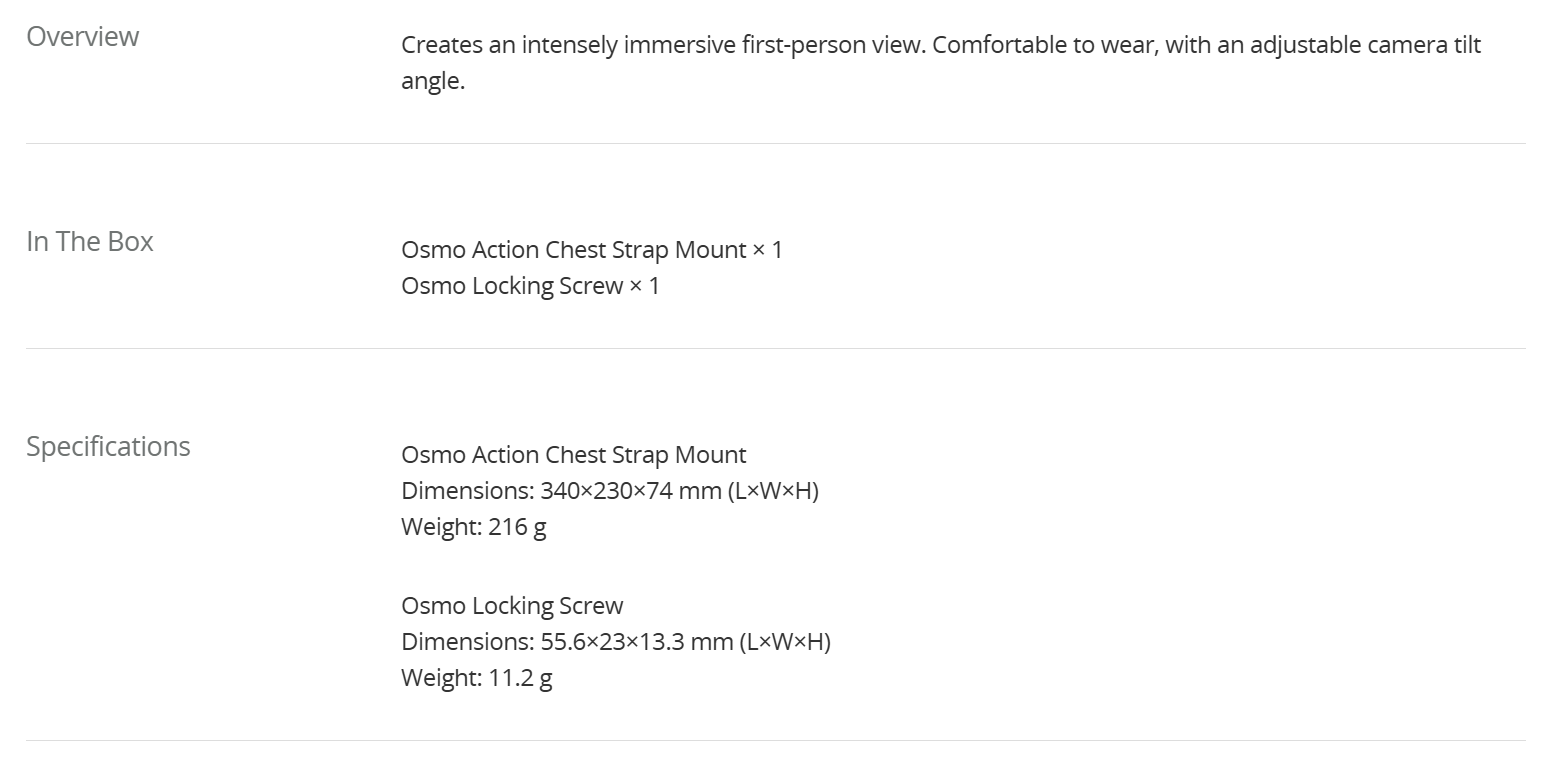The width and height of the screenshot is (1550, 761).
Task: Click the "Weight: 216 g" line
Action: point(473,527)
